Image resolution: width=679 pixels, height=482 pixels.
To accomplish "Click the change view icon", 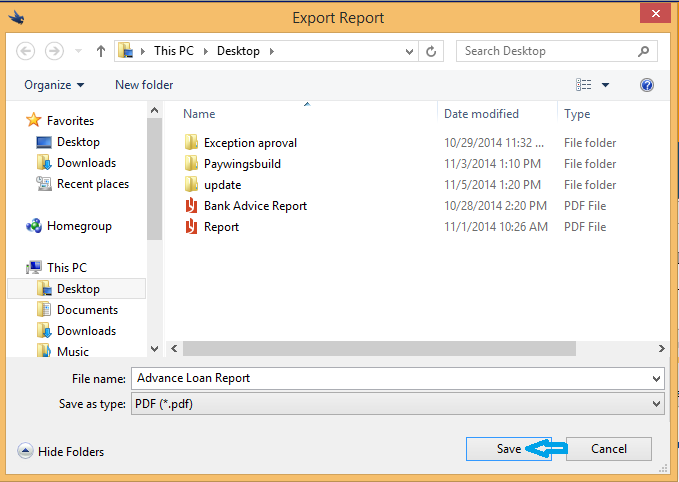I will pyautogui.click(x=584, y=85).
